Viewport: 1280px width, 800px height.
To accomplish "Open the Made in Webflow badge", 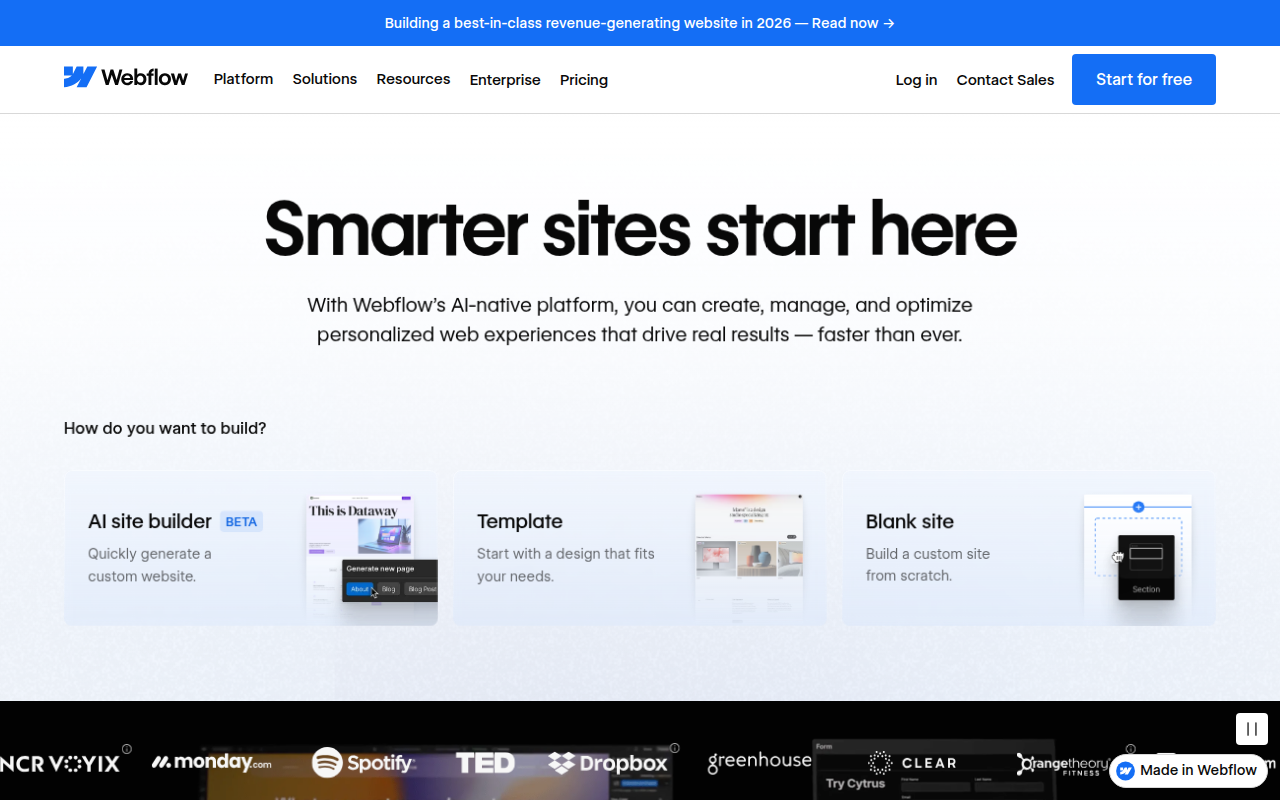I will pyautogui.click(x=1188, y=770).
